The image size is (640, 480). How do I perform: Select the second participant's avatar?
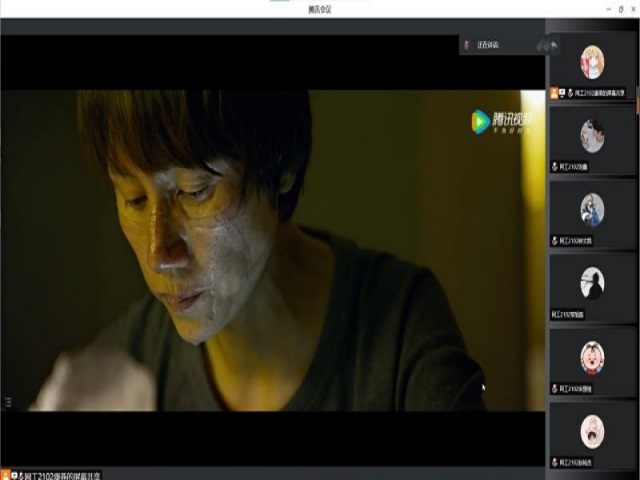click(x=592, y=136)
